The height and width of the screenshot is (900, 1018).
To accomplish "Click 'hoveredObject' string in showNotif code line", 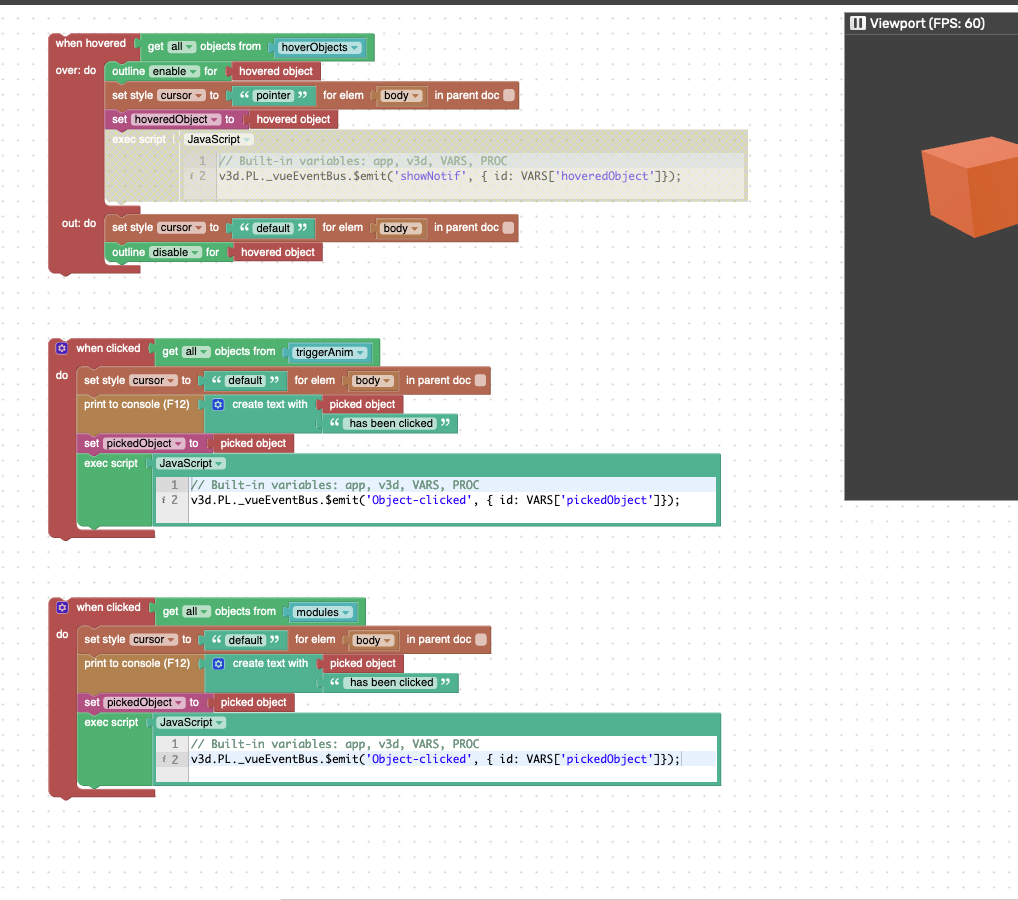I will (x=604, y=176).
